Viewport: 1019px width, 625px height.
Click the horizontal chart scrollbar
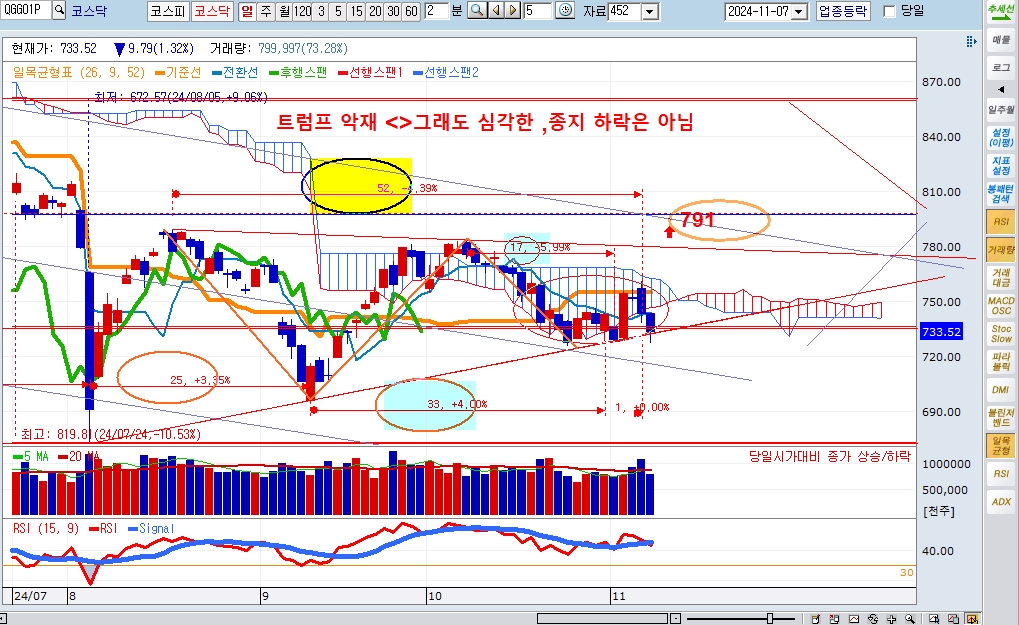[x=602, y=619]
